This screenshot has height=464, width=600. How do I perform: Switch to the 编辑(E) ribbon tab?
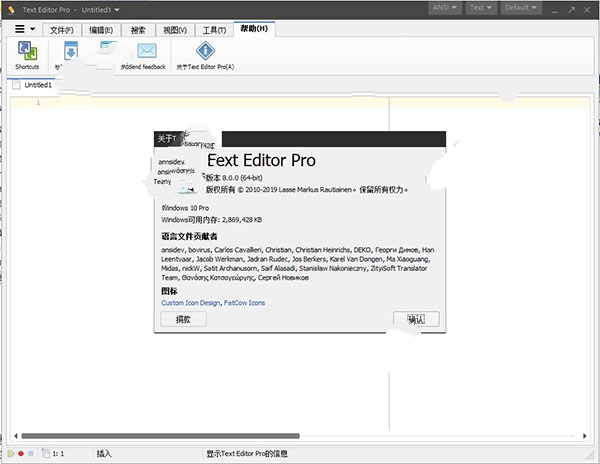[101, 30]
